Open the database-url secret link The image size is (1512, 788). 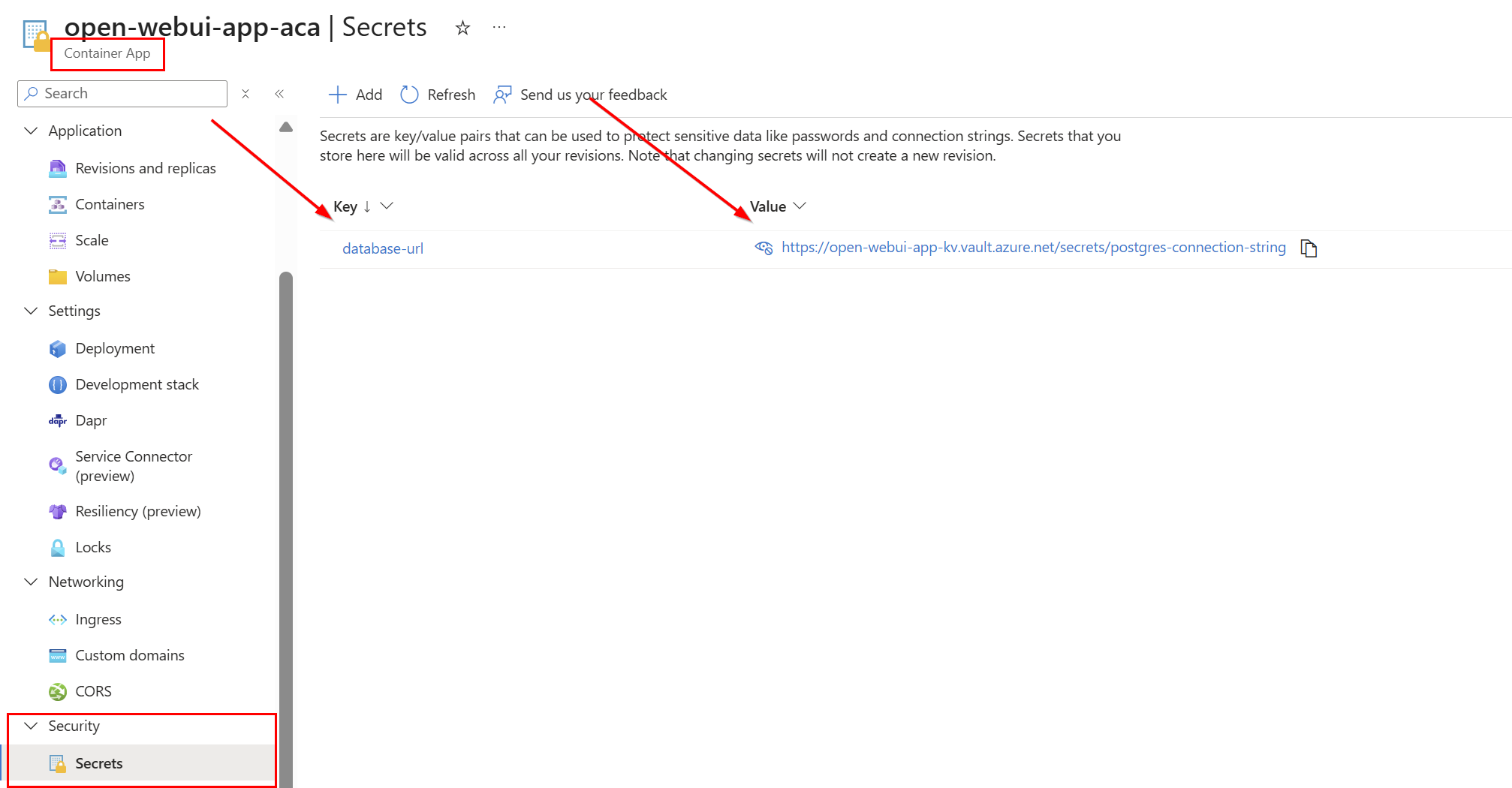click(x=383, y=248)
